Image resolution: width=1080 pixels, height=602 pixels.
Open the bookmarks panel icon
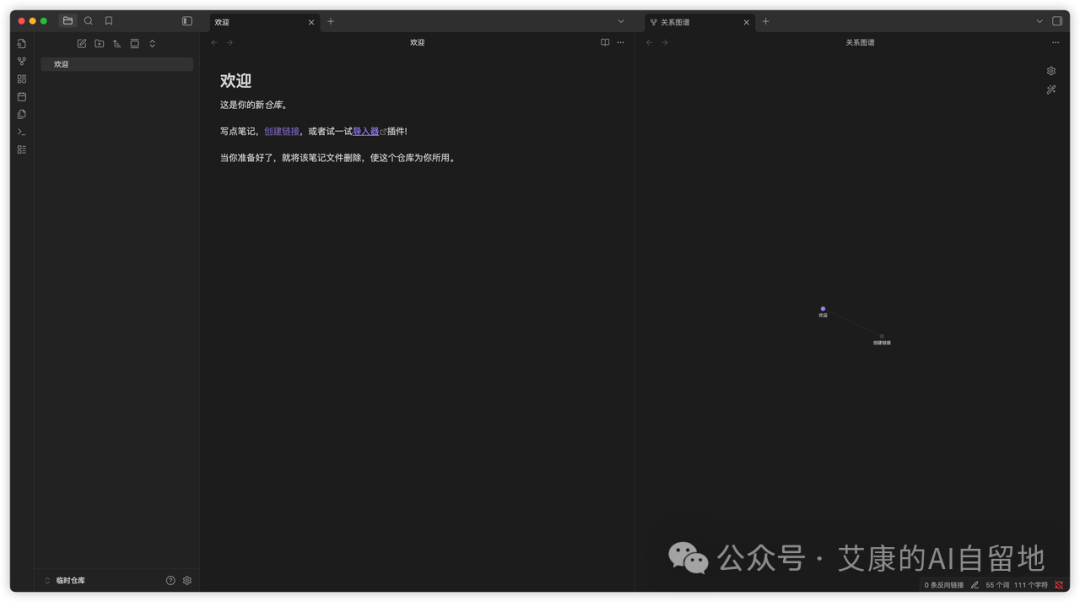point(109,21)
